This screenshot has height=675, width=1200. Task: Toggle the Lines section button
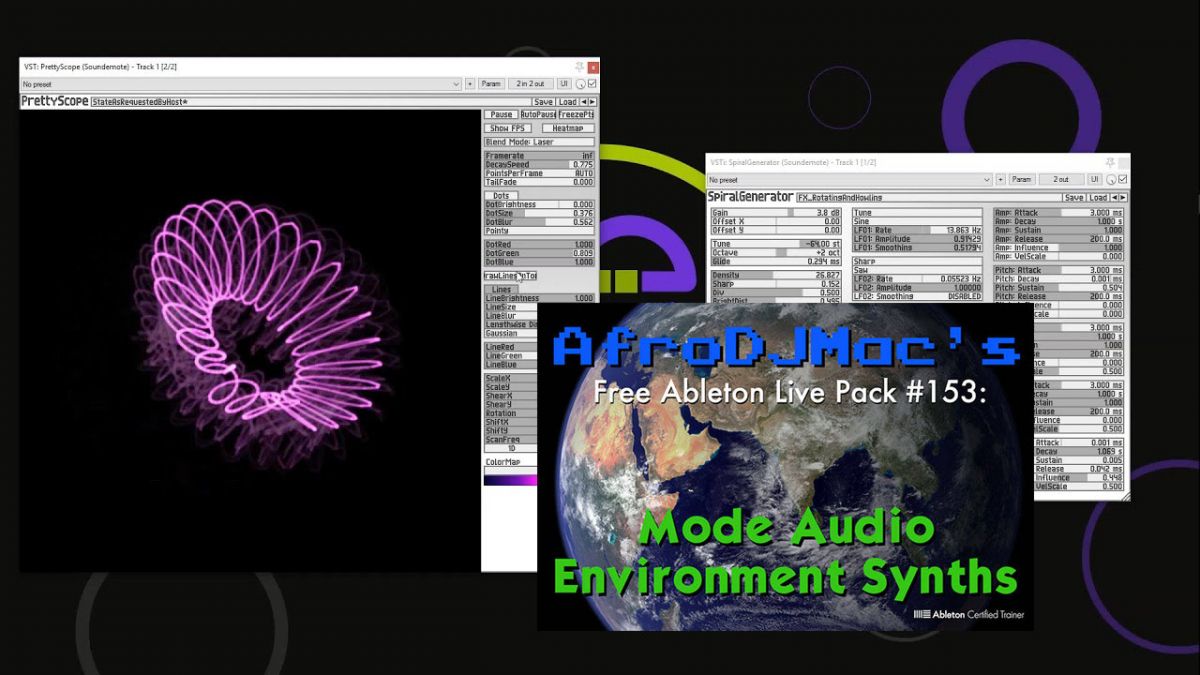point(502,290)
